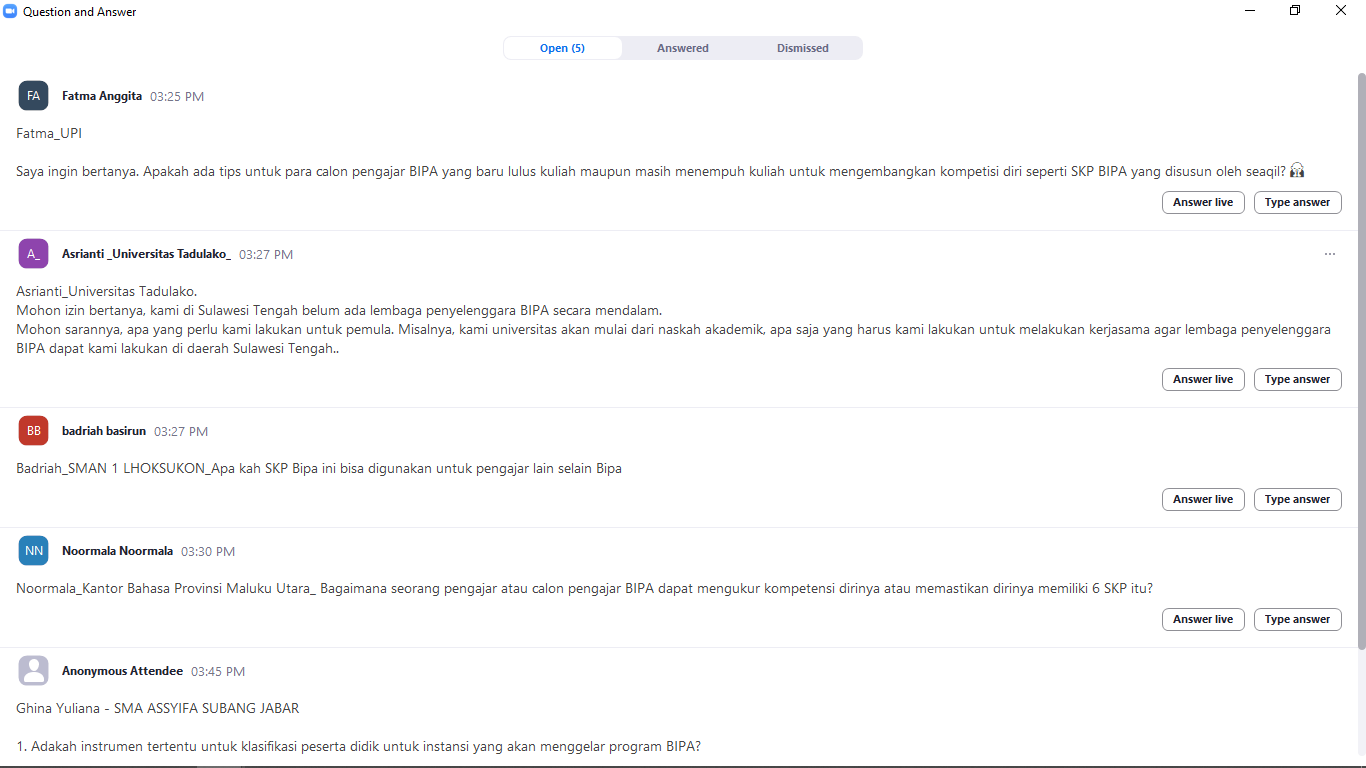Answer live for Fatma Anggita's question
The image size is (1366, 768).
pyautogui.click(x=1203, y=202)
